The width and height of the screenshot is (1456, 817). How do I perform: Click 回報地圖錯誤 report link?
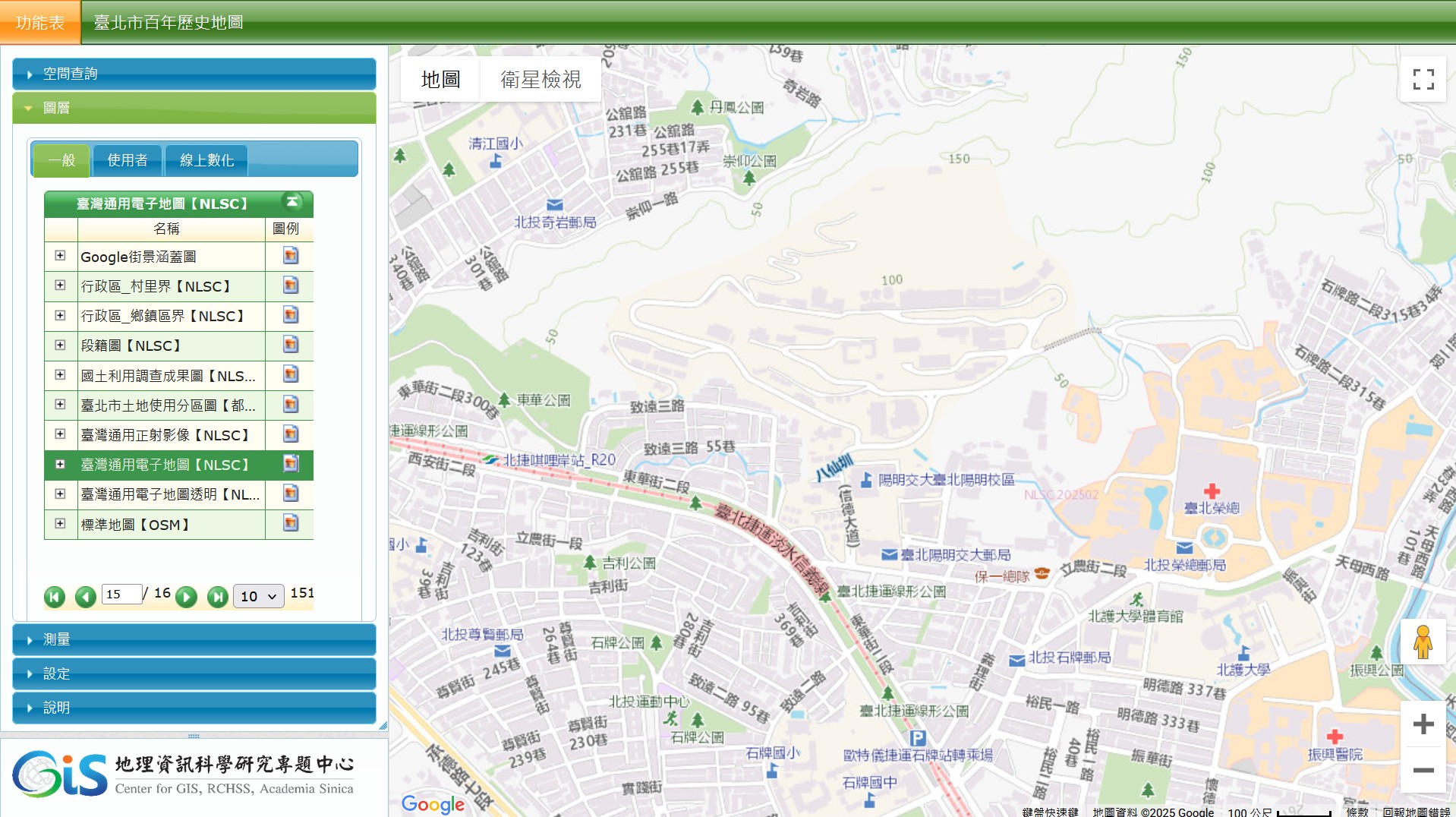point(1416,812)
